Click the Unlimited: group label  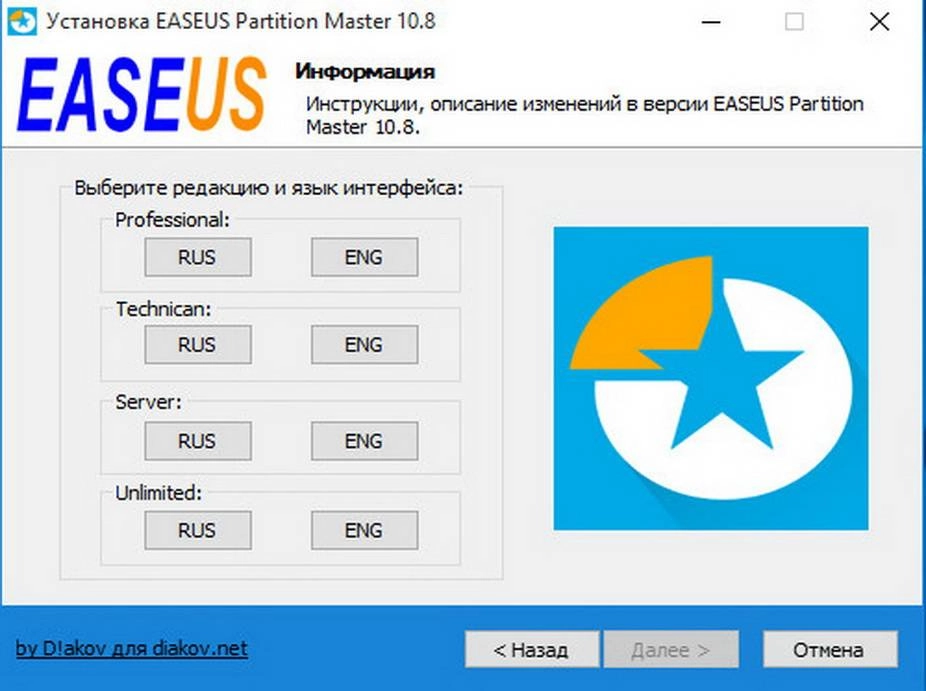pyautogui.click(x=158, y=493)
